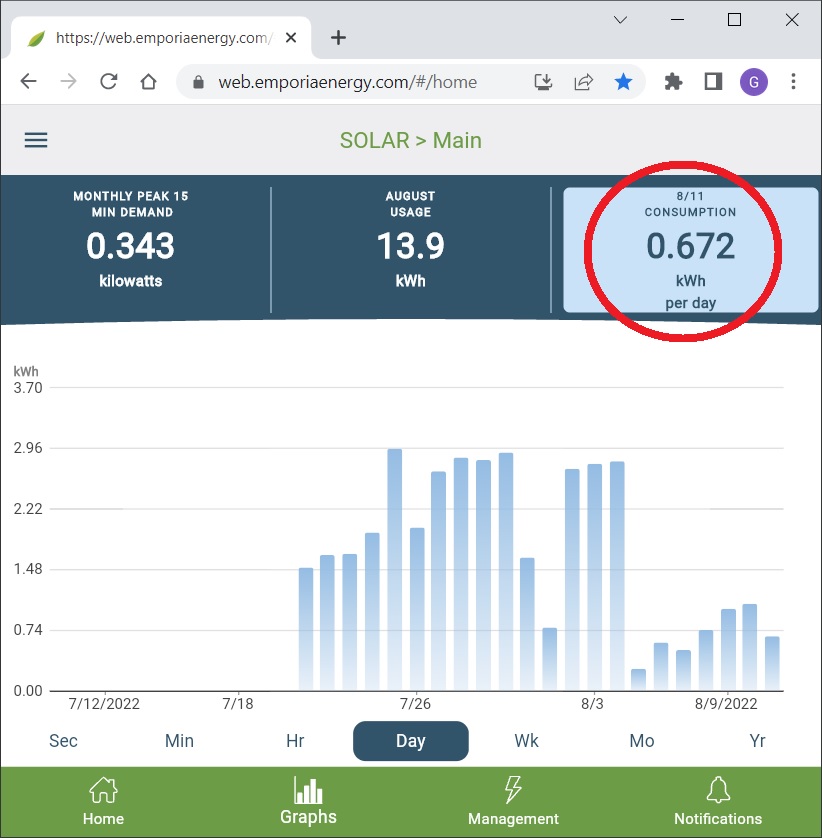Screen dimensions: 822x838
Task: Open the Chrome three-dot menu
Action: 793,82
